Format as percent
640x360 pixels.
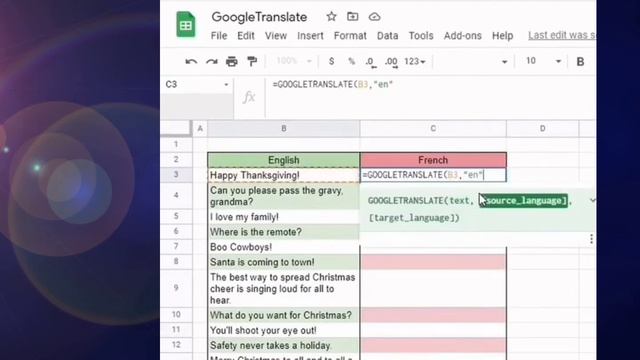click(x=351, y=61)
